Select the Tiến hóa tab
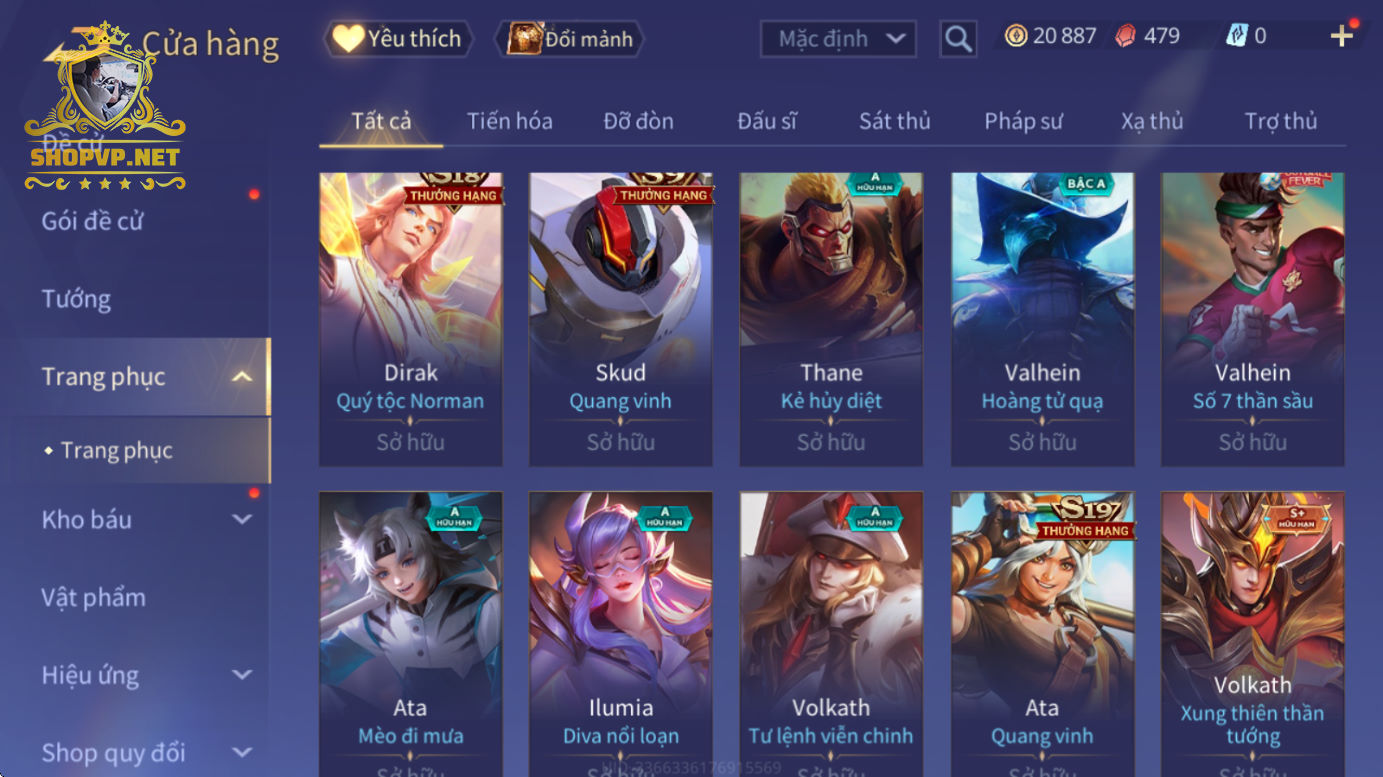The width and height of the screenshot is (1383, 777). [x=510, y=121]
